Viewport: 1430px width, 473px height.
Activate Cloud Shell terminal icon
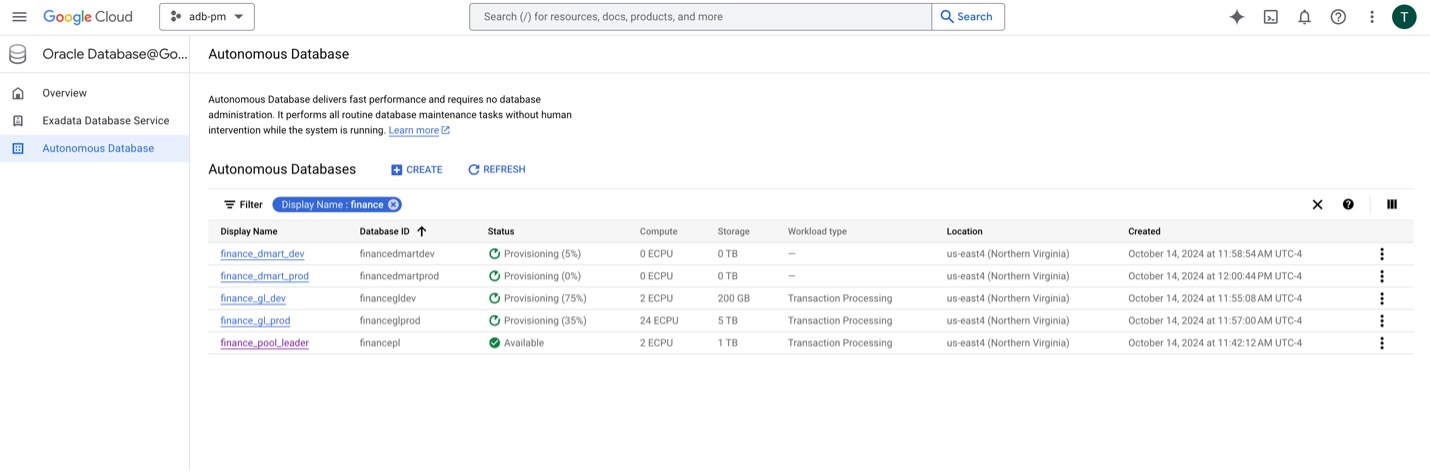(x=1271, y=17)
